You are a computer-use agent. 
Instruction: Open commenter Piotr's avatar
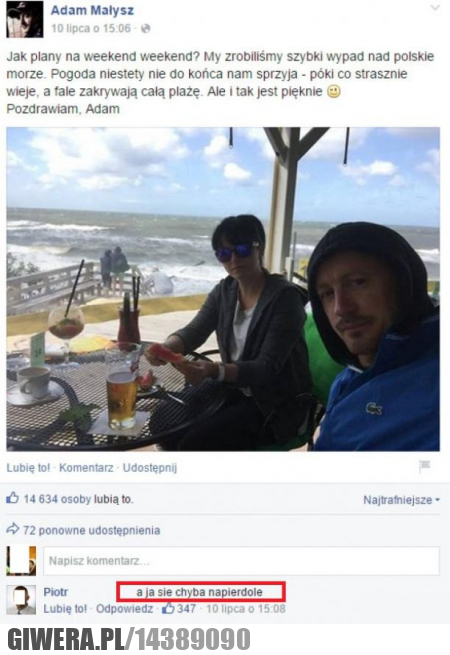tap(21, 599)
